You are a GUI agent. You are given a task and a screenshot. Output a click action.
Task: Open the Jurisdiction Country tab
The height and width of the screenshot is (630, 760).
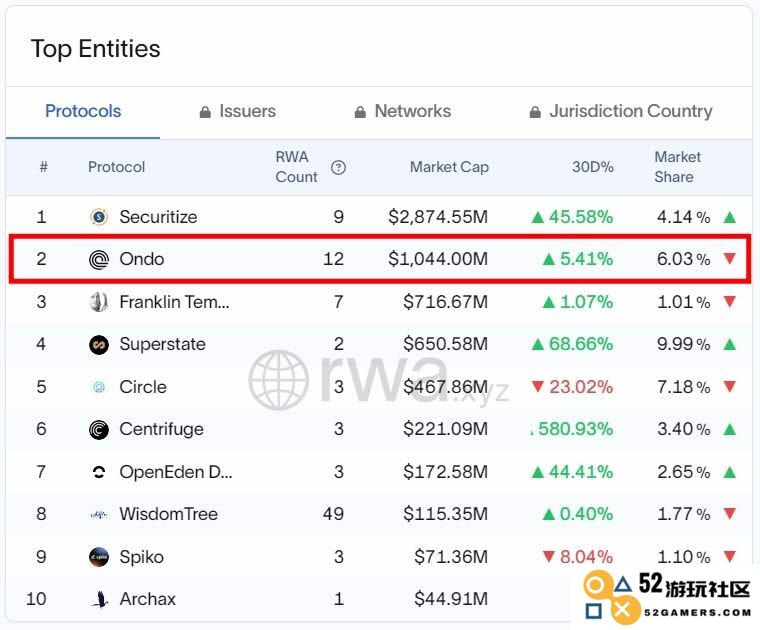[621, 111]
